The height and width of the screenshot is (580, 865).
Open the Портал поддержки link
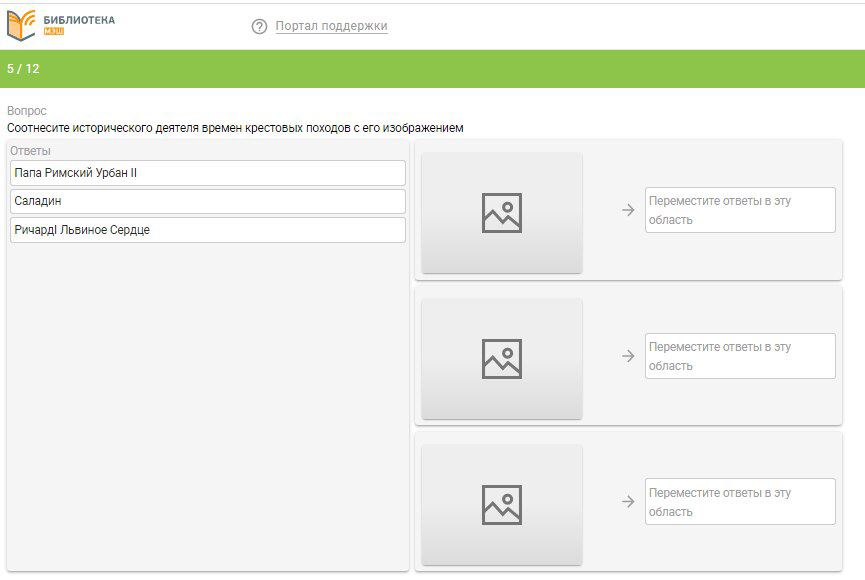click(x=332, y=26)
